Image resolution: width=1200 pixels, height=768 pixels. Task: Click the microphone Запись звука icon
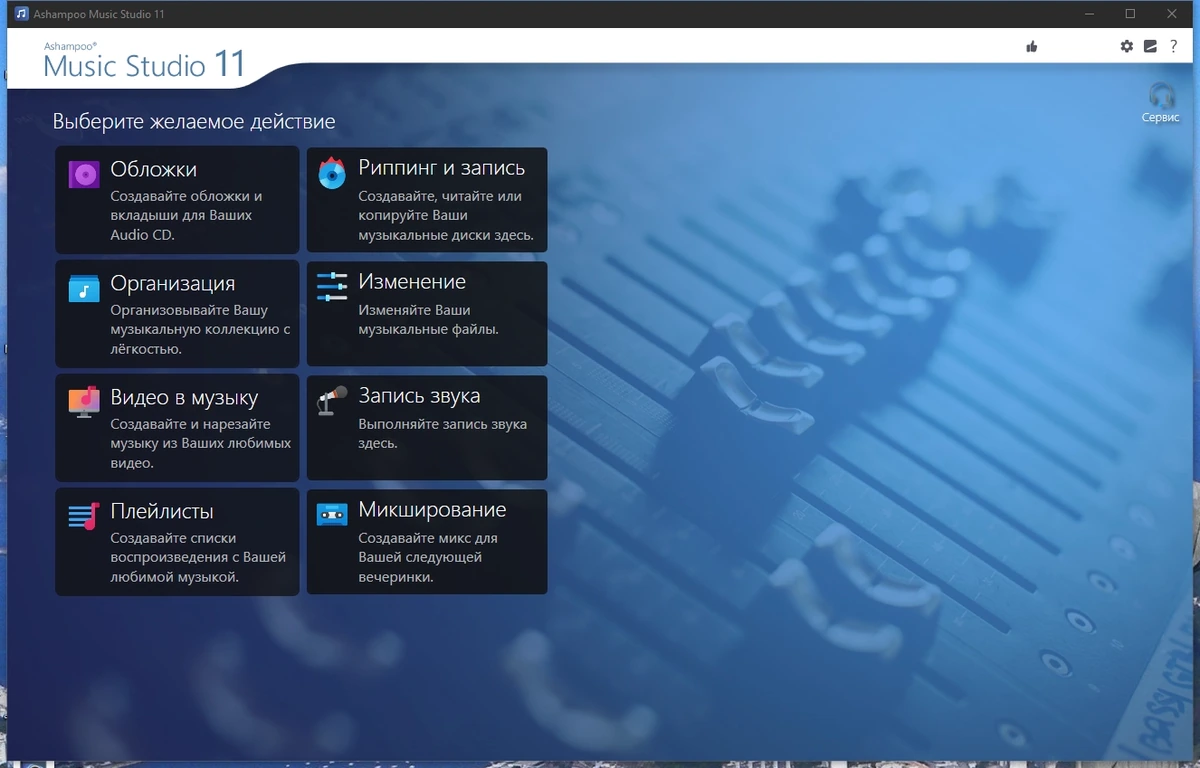click(x=332, y=400)
